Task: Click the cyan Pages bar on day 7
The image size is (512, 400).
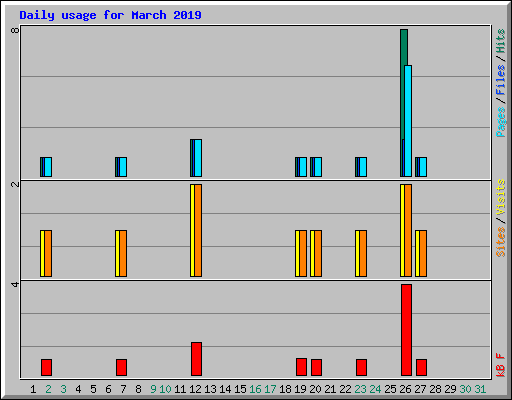Action: point(123,167)
